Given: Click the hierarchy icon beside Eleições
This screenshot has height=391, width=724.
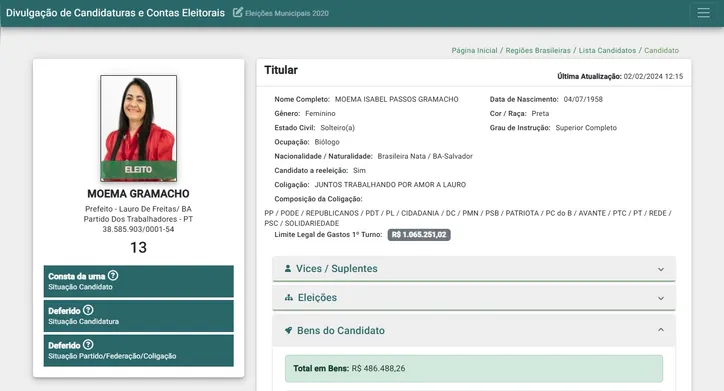Looking at the screenshot, I should (x=289, y=298).
